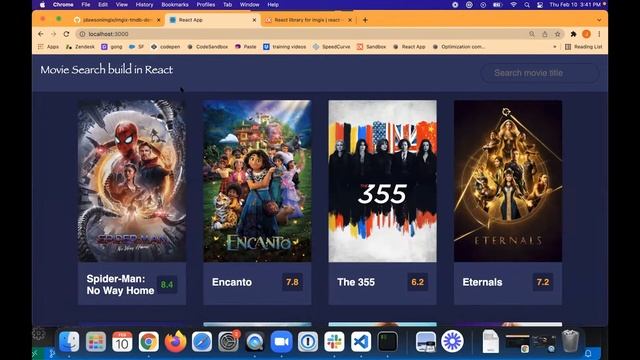Open the Reading List
The height and width of the screenshot is (360, 640).
pyautogui.click(x=584, y=47)
